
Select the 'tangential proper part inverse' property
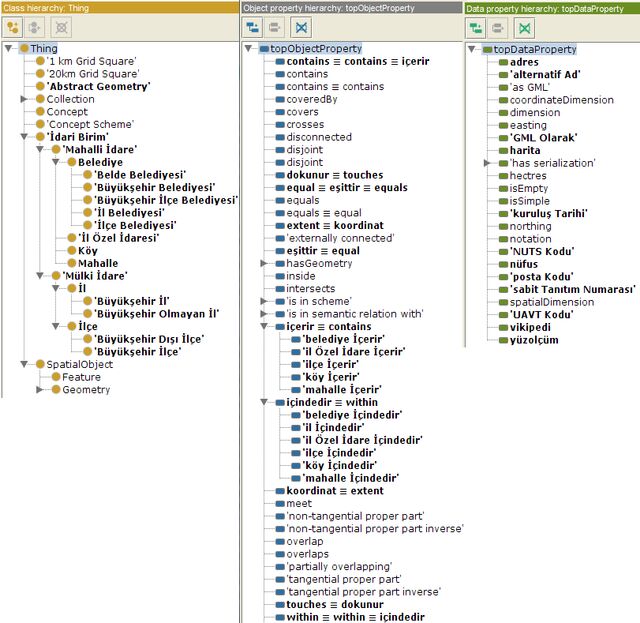[x=359, y=592]
